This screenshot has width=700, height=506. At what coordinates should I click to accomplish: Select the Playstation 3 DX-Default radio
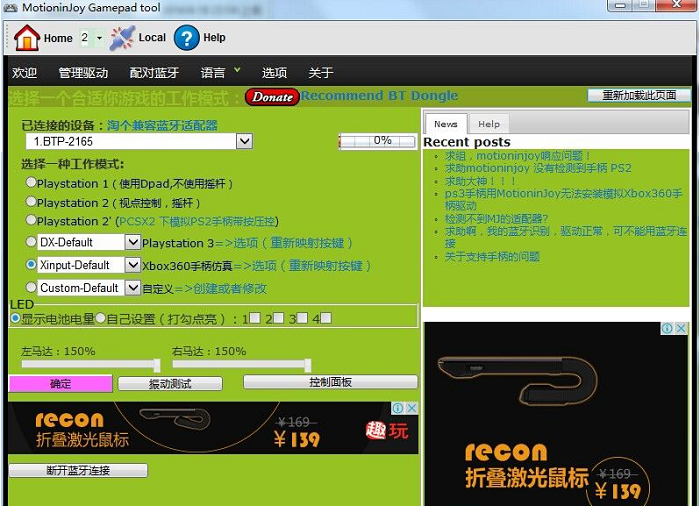pos(31,242)
